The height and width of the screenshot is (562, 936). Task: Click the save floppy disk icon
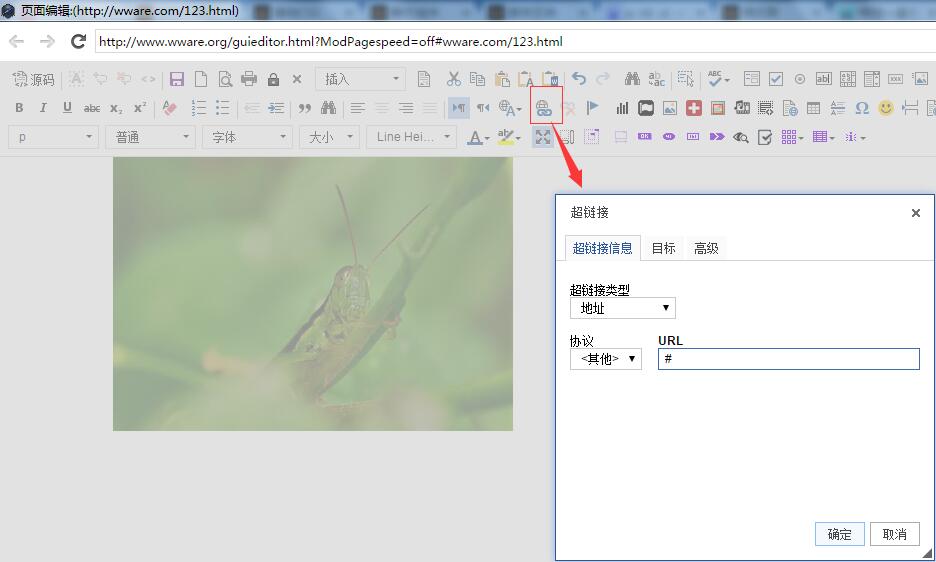[x=177, y=79]
